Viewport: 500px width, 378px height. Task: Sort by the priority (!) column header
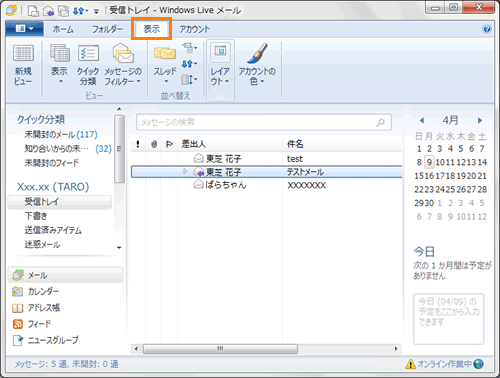pyautogui.click(x=138, y=144)
